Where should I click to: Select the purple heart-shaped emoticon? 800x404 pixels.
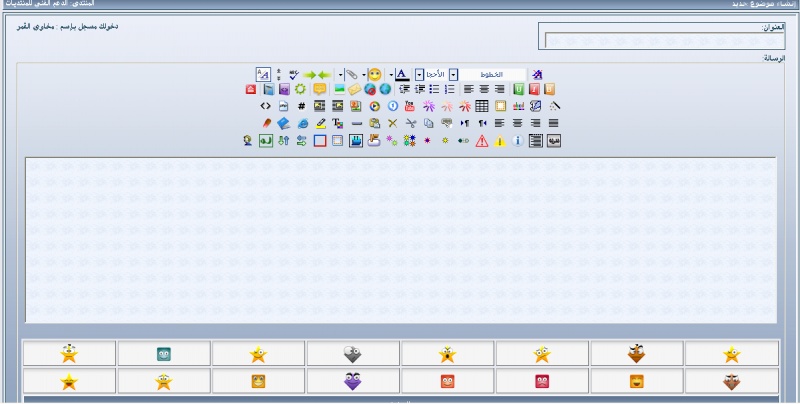point(353,381)
